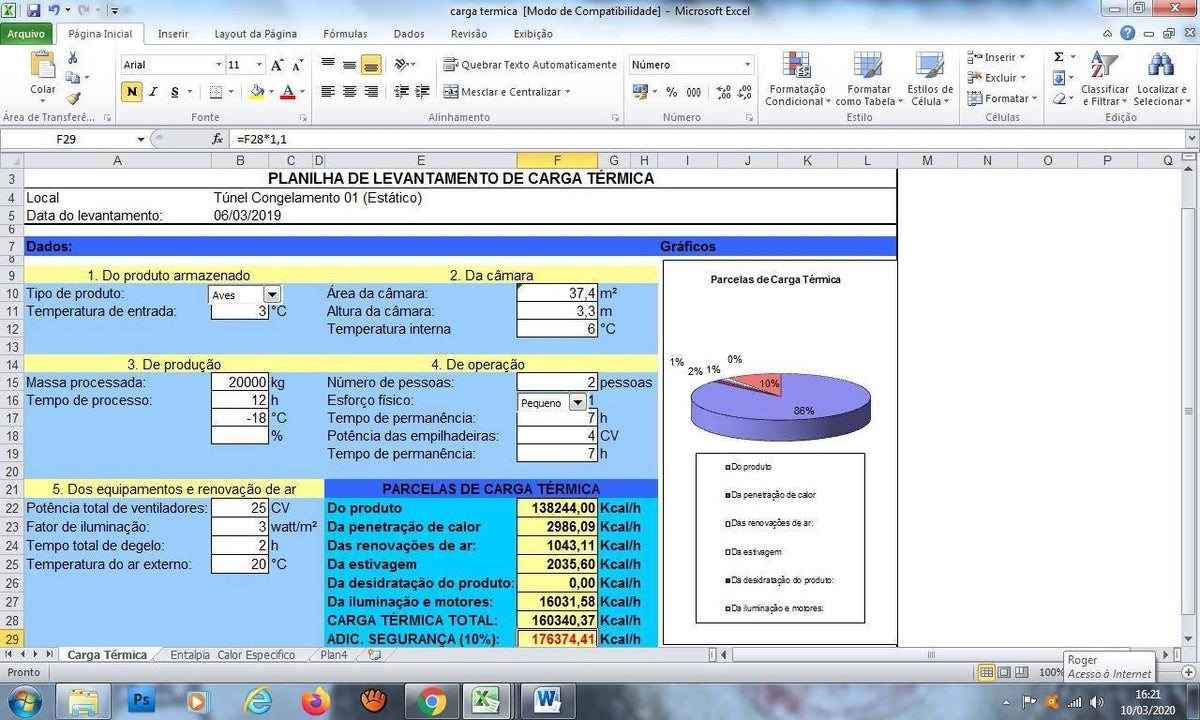Open Formatação Condicional in the ribbon
Viewport: 1200px width, 720px height.
pos(795,80)
